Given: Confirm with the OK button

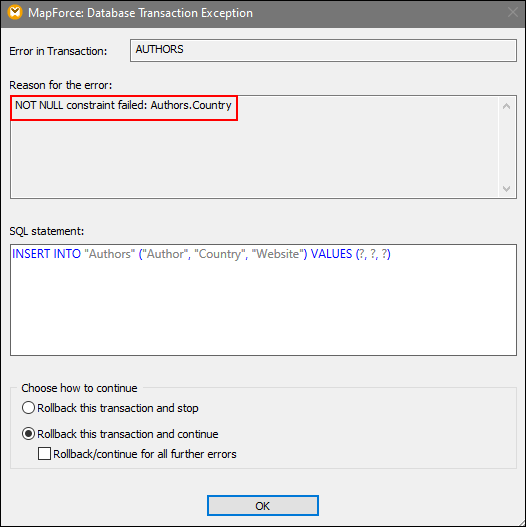Looking at the screenshot, I should coord(263,505).
